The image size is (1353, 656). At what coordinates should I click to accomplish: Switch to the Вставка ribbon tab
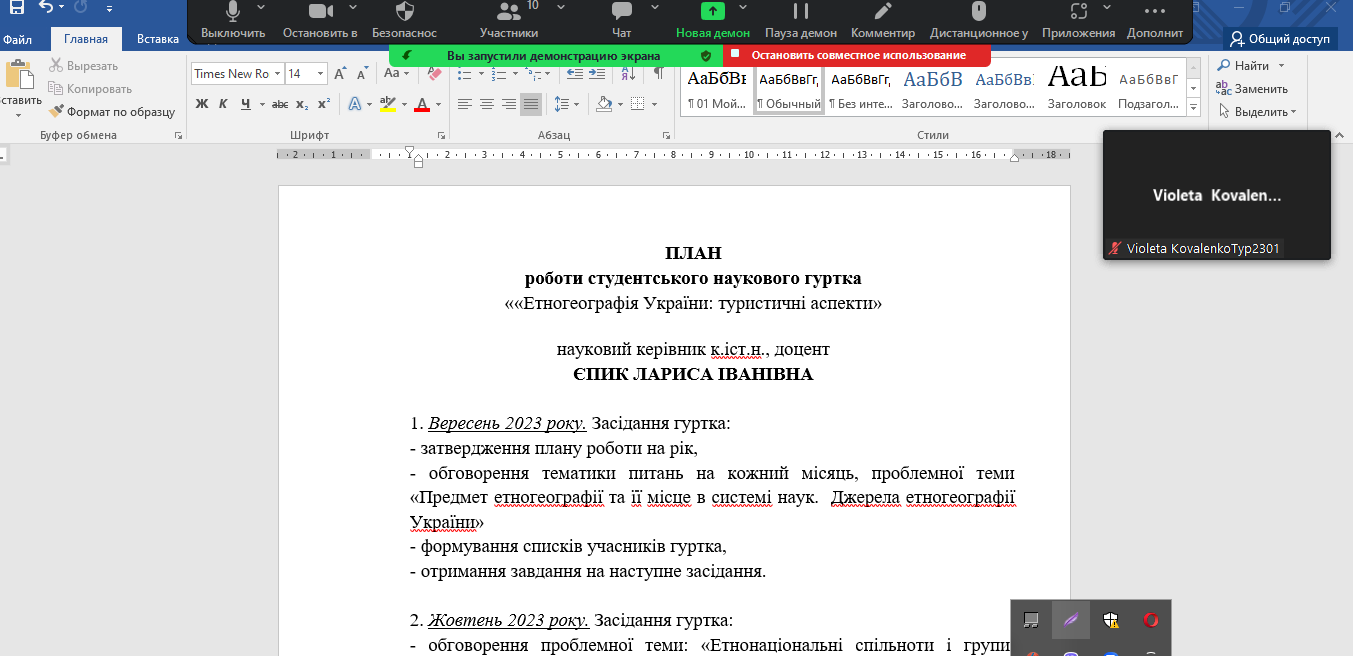(x=157, y=40)
